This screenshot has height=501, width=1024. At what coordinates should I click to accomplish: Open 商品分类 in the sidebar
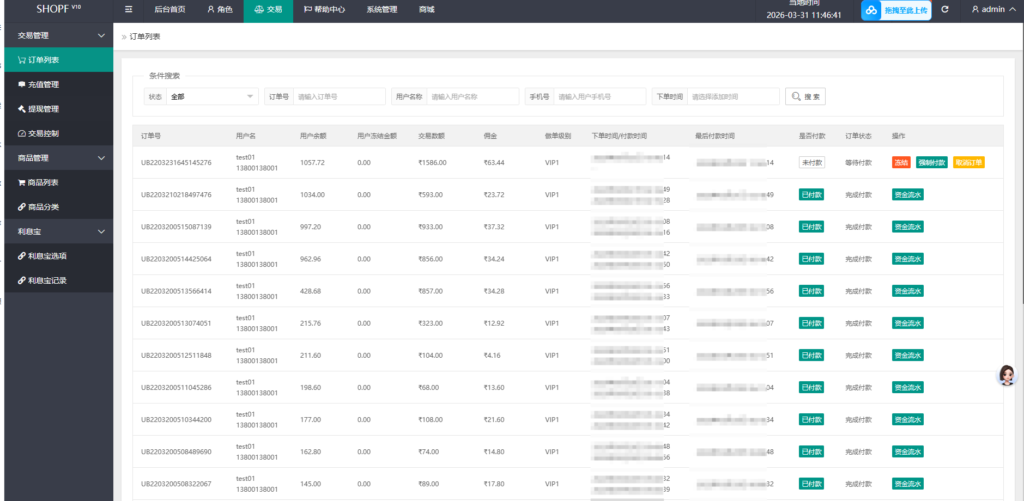[x=43, y=207]
